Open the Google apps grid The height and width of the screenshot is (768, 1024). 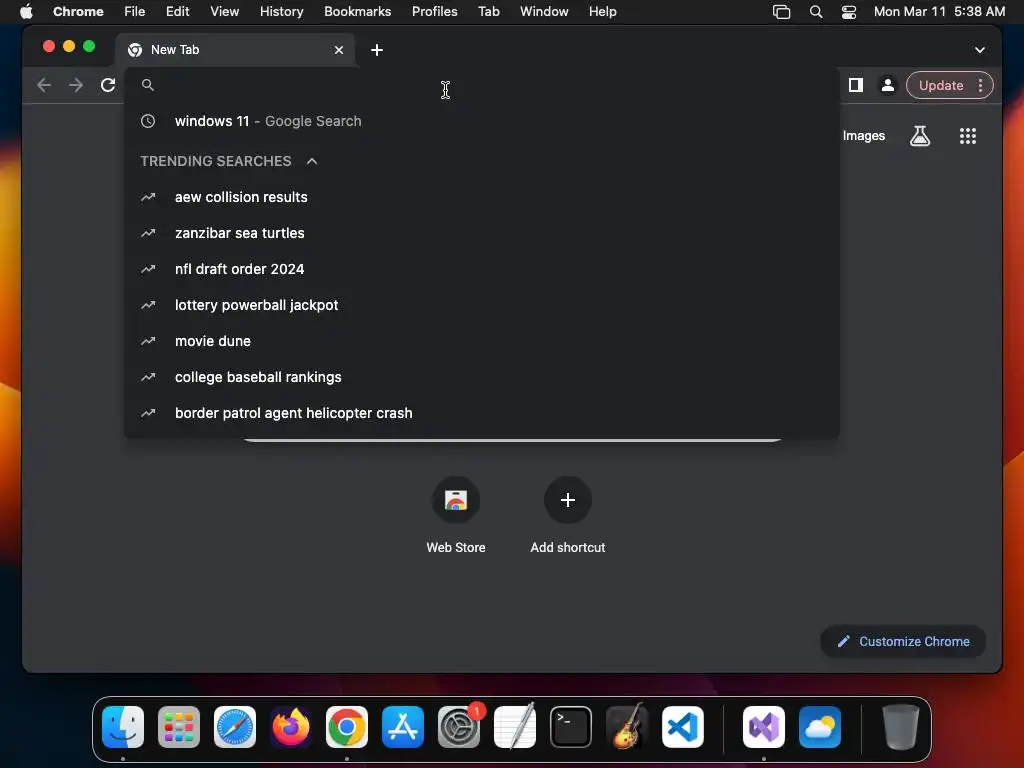[967, 136]
